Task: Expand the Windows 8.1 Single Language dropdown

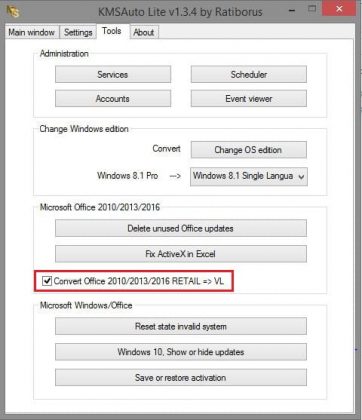Action: pos(249,176)
